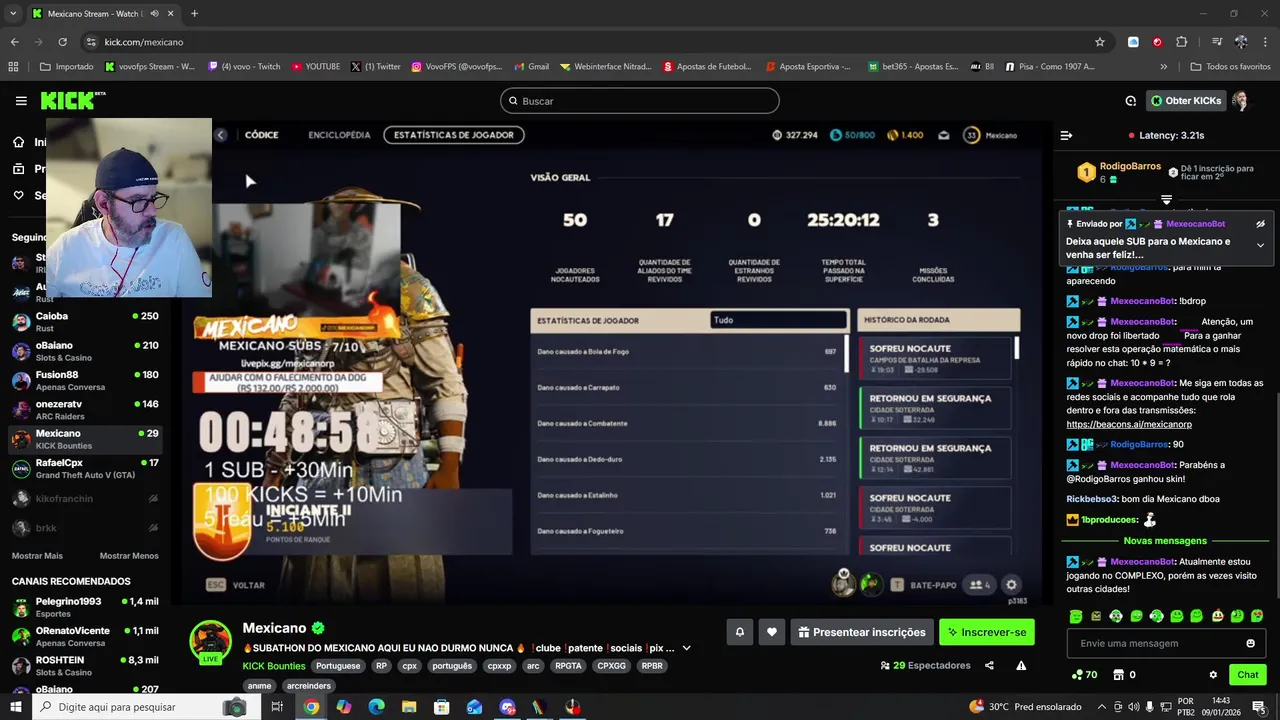Click game back arrow beside CÓDICE
The height and width of the screenshot is (720, 1280).
click(x=221, y=135)
